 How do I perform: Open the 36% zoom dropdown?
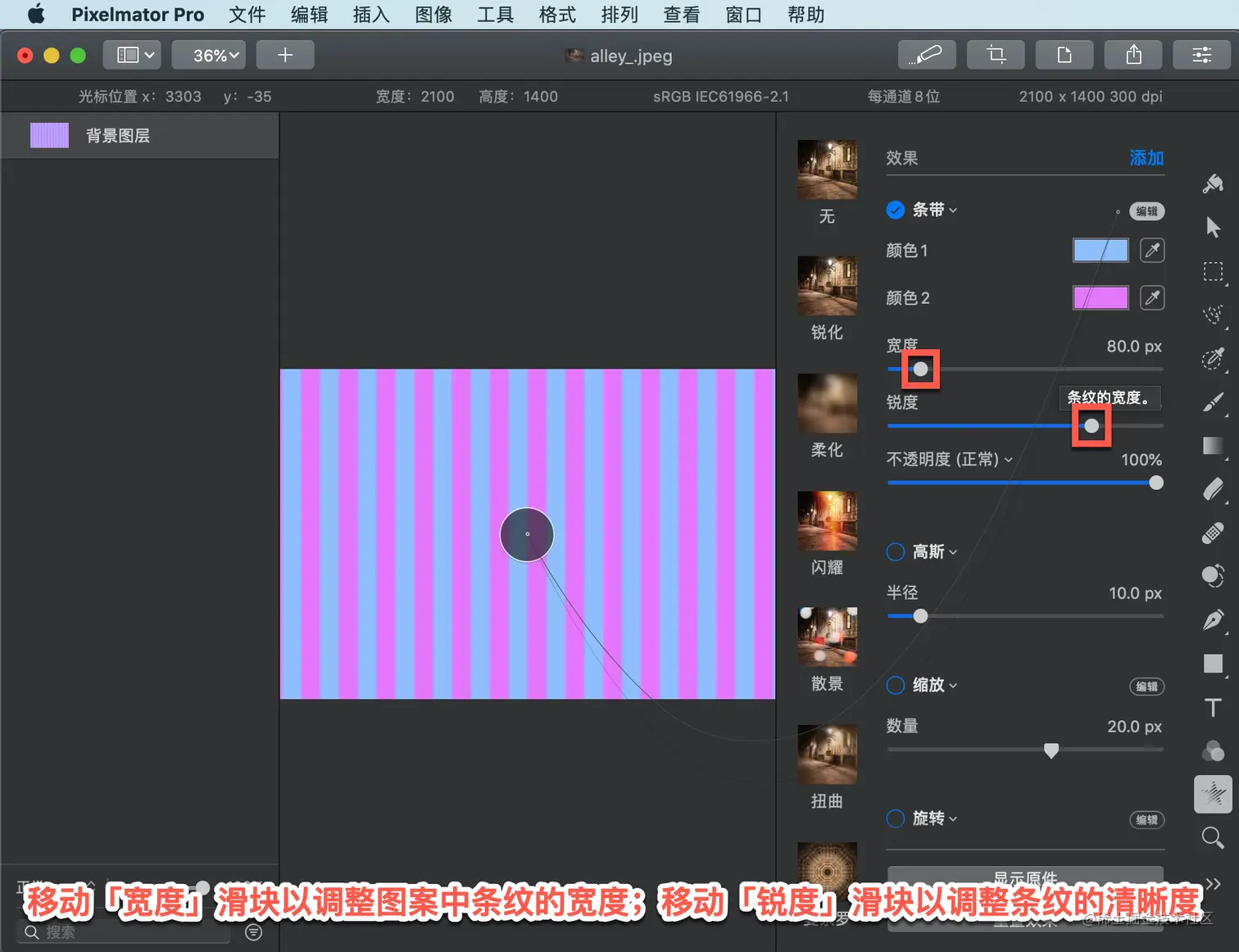(x=209, y=55)
